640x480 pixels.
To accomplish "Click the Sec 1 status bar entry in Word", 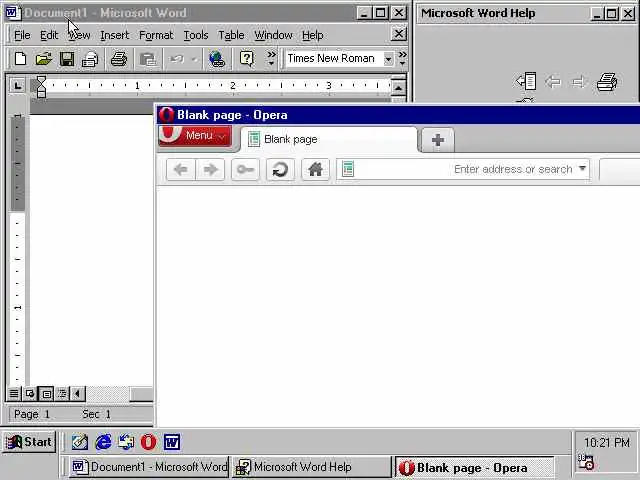I will point(96,414).
